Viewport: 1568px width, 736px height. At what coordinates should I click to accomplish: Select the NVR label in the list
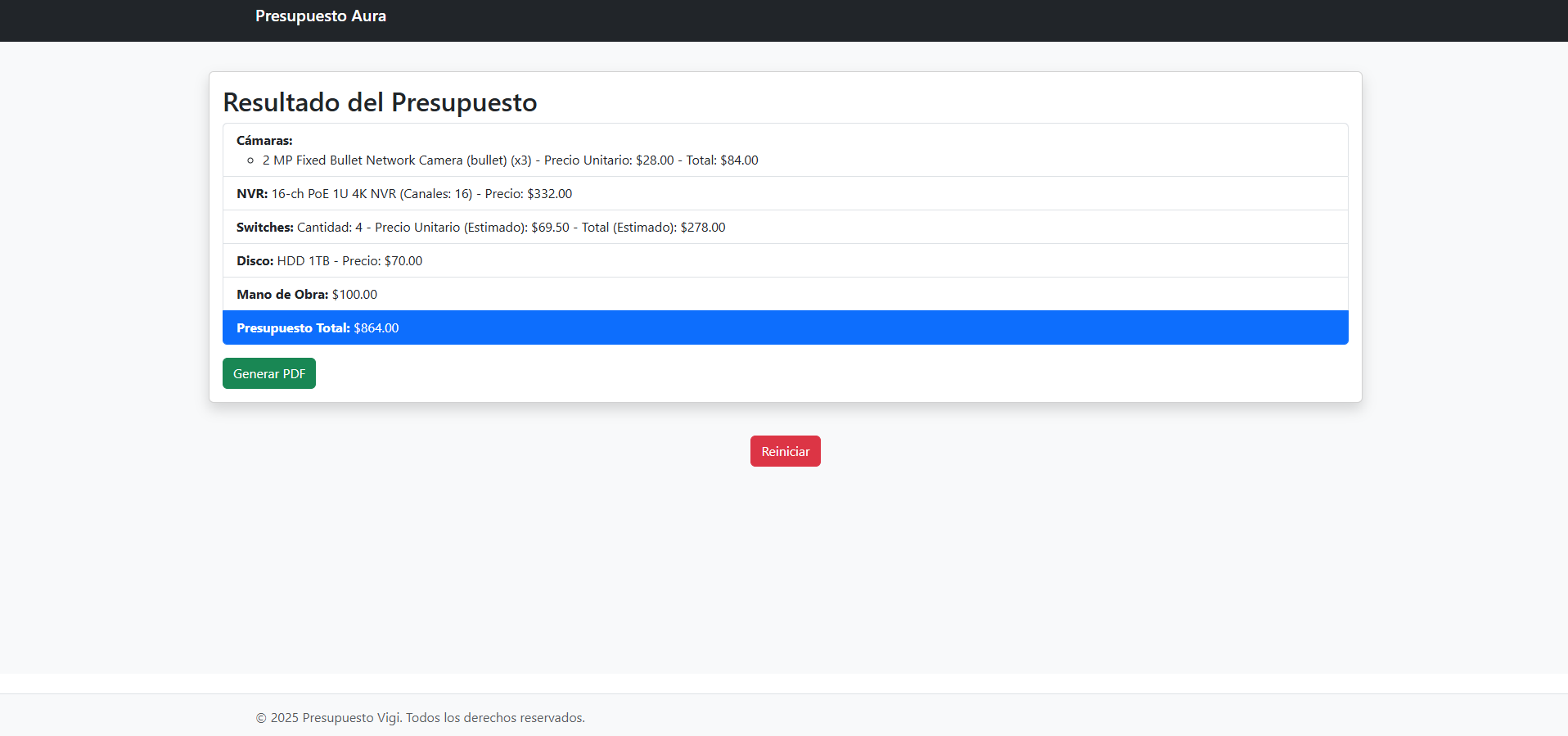click(252, 194)
